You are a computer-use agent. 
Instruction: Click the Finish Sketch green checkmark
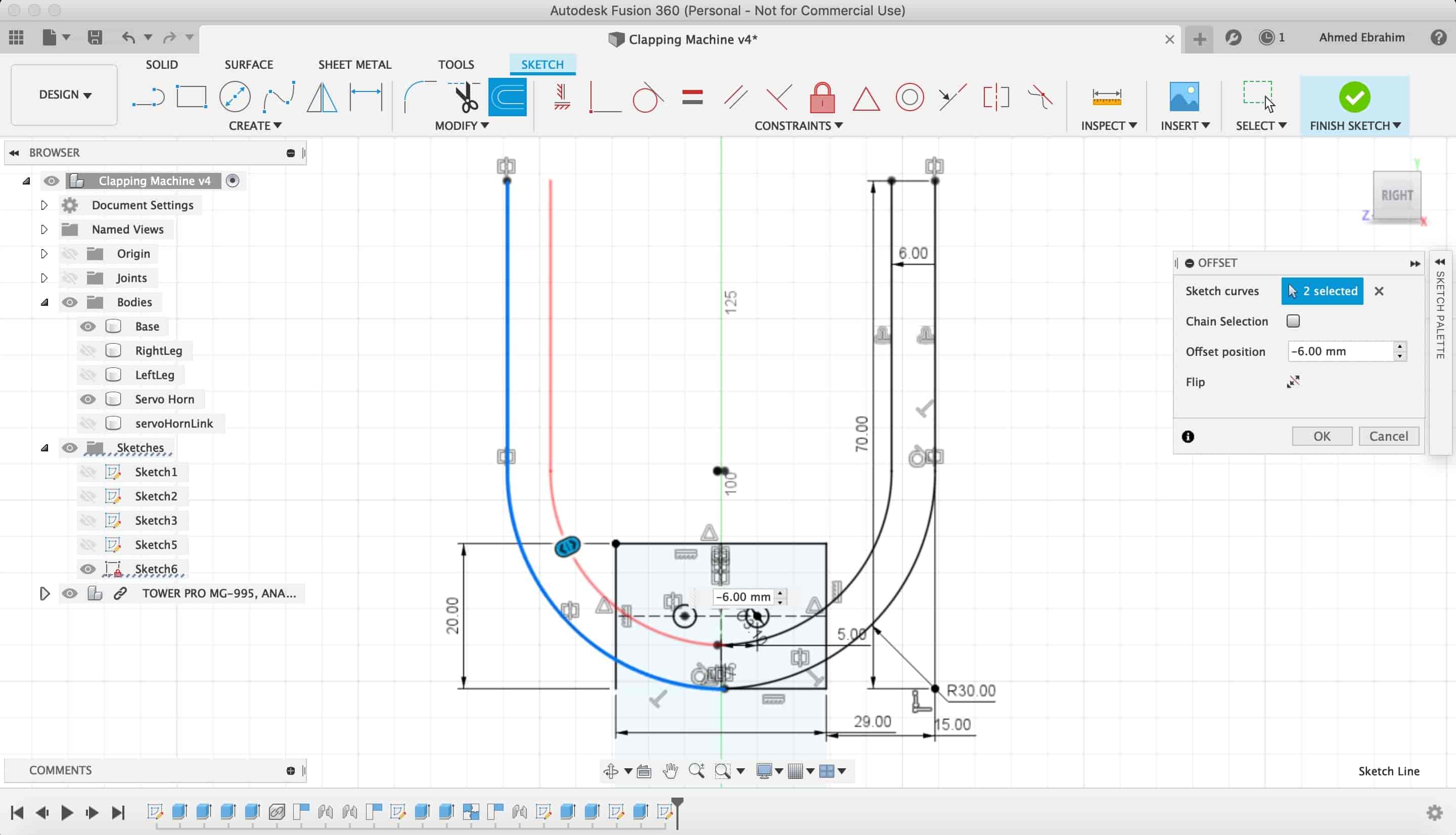1354,97
